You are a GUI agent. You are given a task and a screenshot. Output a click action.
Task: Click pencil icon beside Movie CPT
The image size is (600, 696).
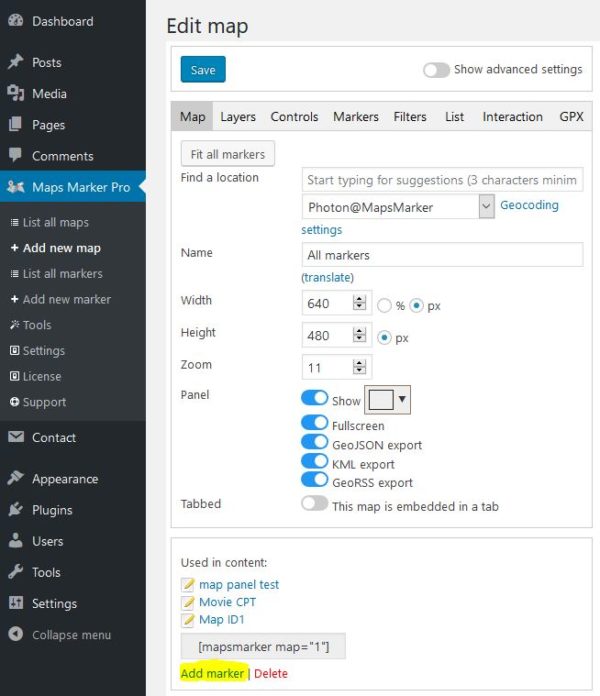pyautogui.click(x=188, y=602)
